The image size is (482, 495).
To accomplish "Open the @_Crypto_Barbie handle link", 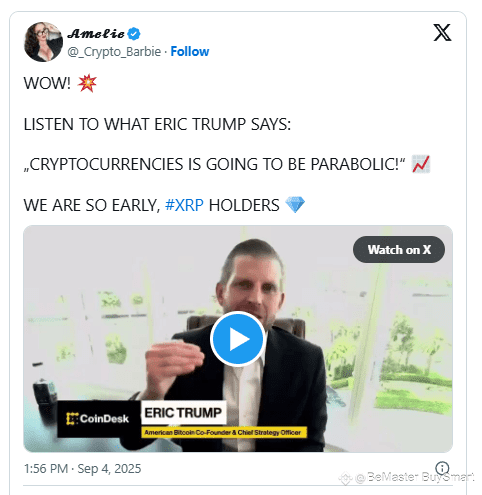I will tap(114, 52).
